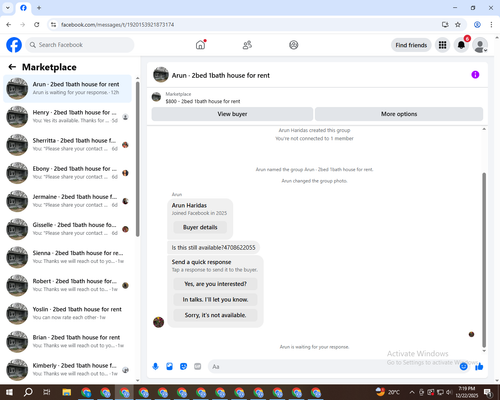Image resolution: width=500 pixels, height=400 pixels.
Task: Open the Groups icon in top navigation
Action: [294, 45]
